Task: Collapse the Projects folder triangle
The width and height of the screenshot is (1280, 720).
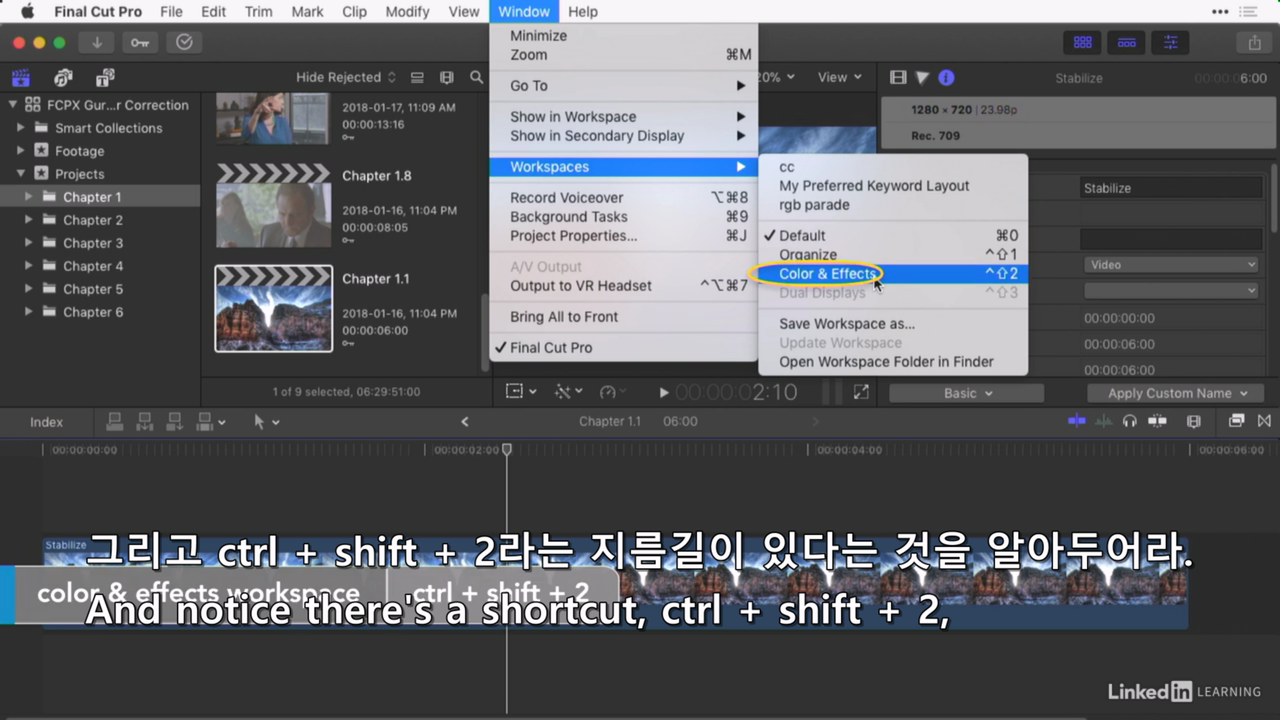Action: [x=21, y=174]
